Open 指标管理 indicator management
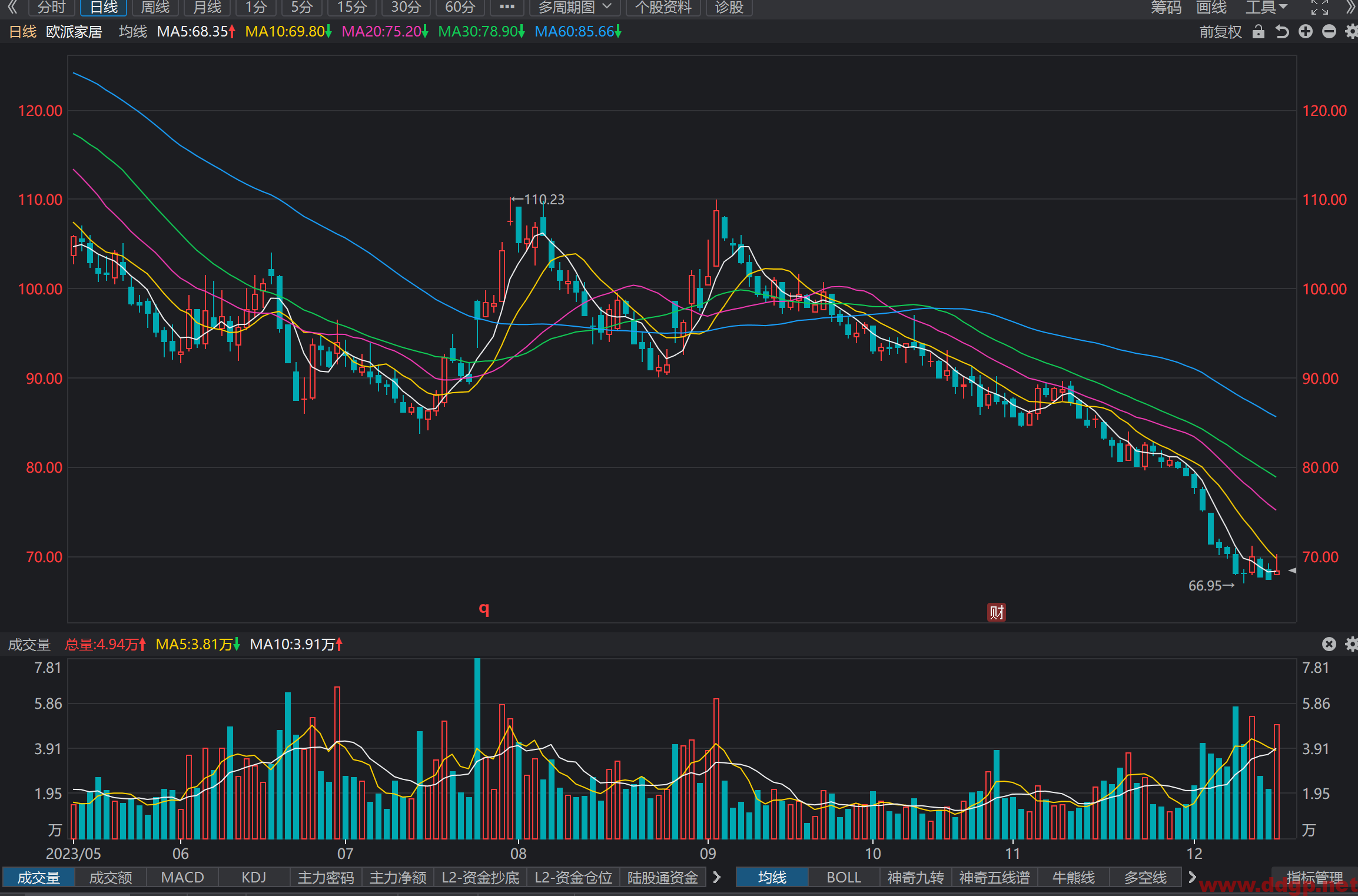 pos(1314,877)
